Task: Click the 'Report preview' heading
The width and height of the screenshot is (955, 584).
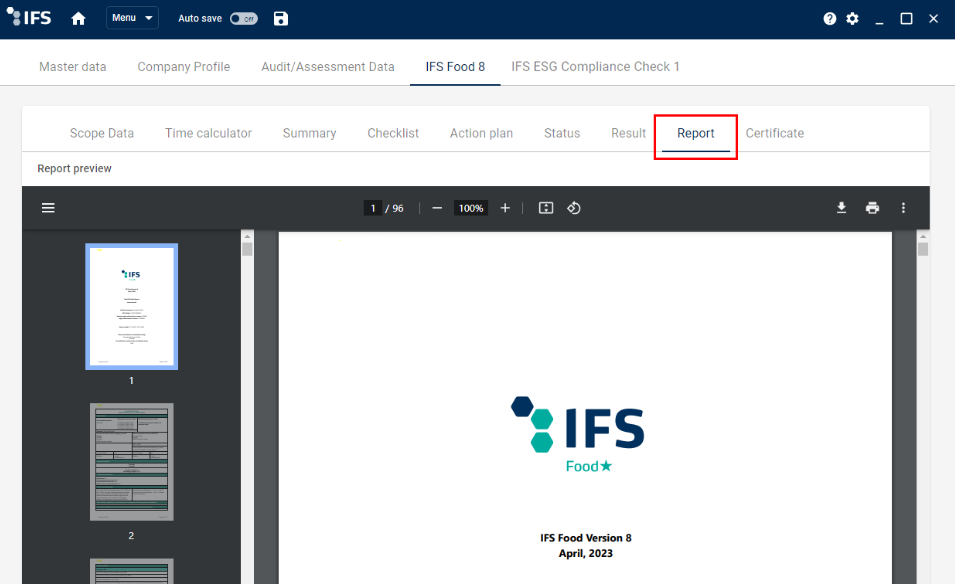Action: [x=74, y=168]
